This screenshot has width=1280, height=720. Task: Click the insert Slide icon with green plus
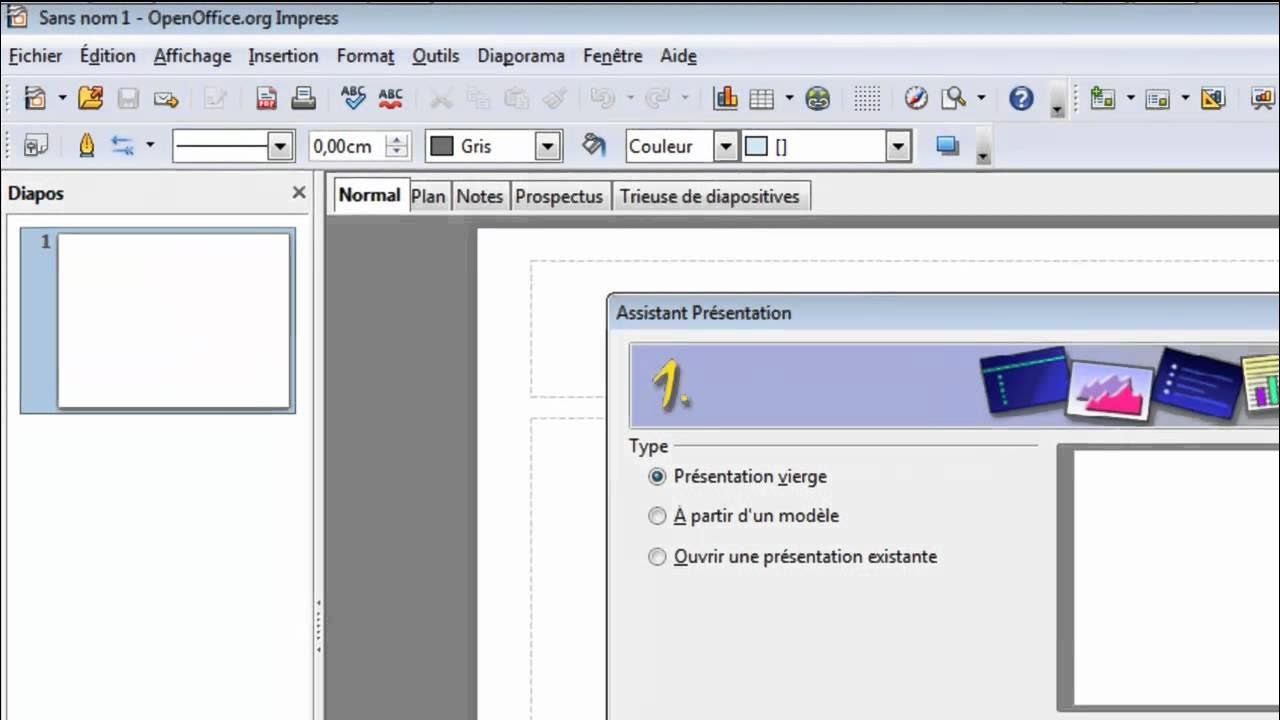(1103, 98)
